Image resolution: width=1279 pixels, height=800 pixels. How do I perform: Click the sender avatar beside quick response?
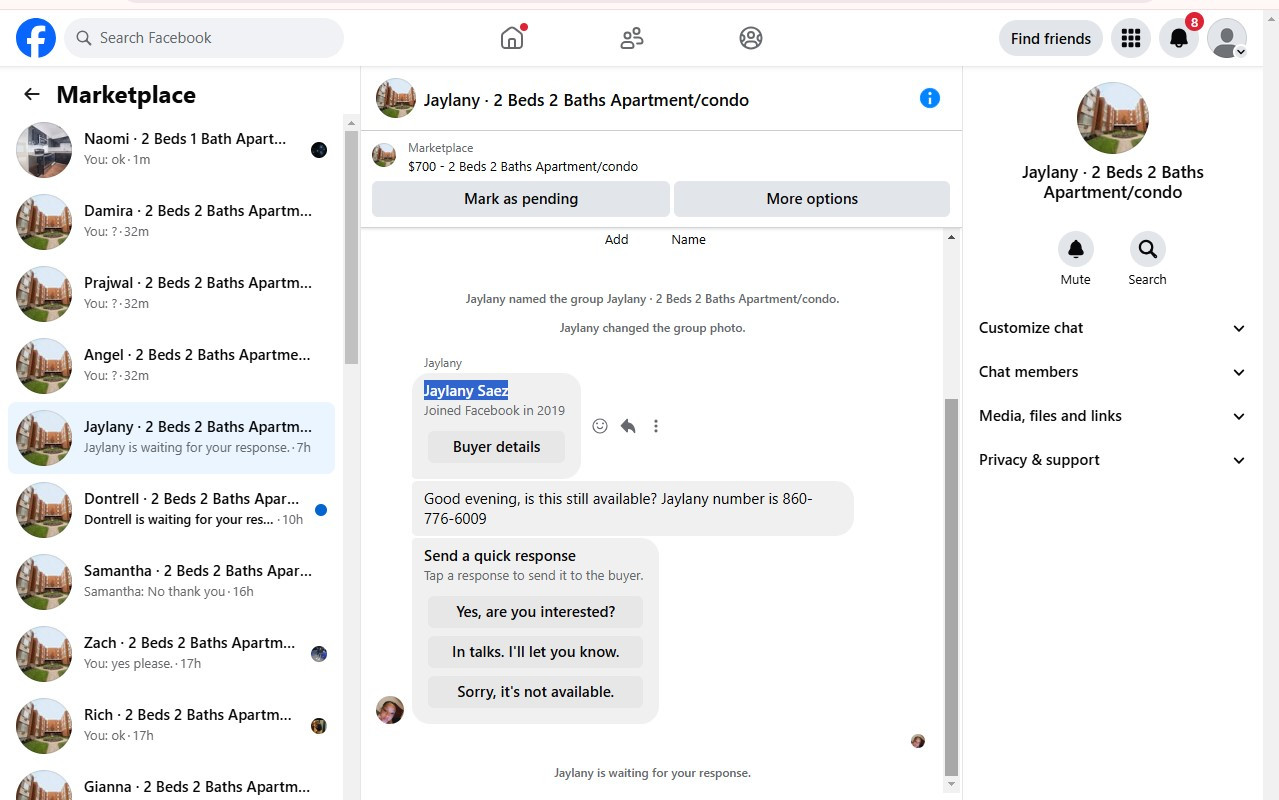tap(390, 710)
